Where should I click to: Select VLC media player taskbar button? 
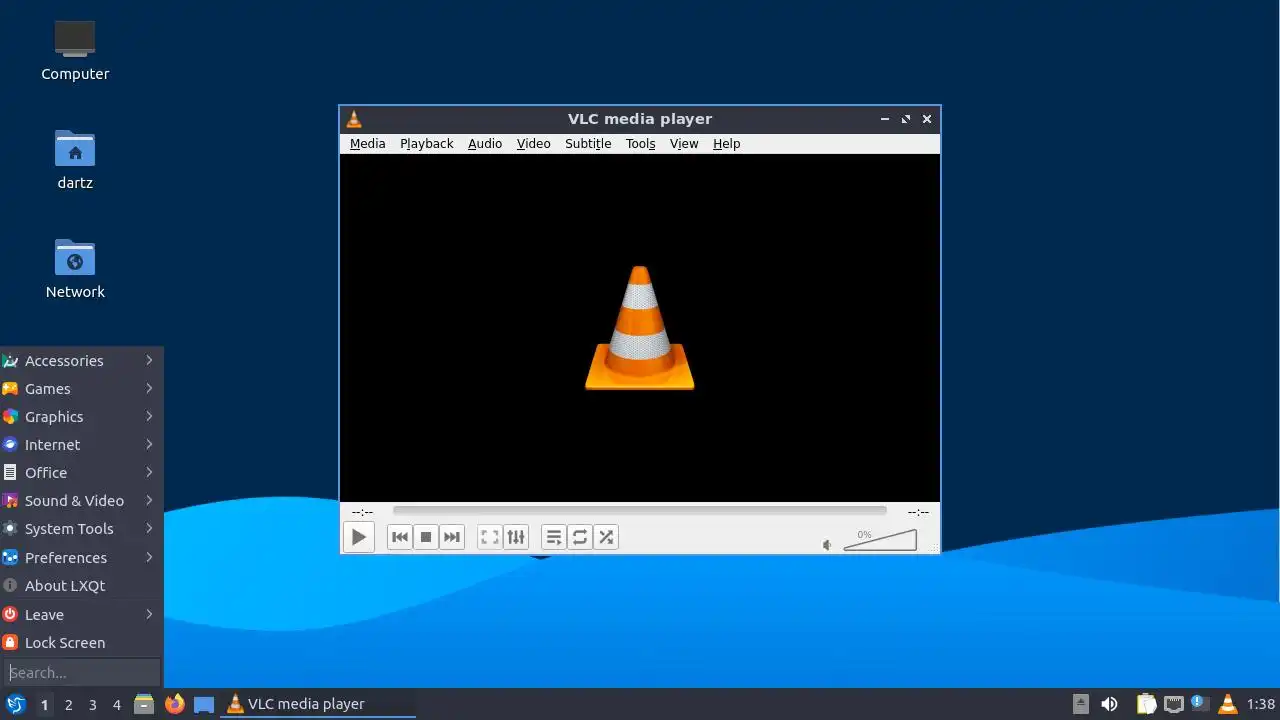tap(318, 704)
